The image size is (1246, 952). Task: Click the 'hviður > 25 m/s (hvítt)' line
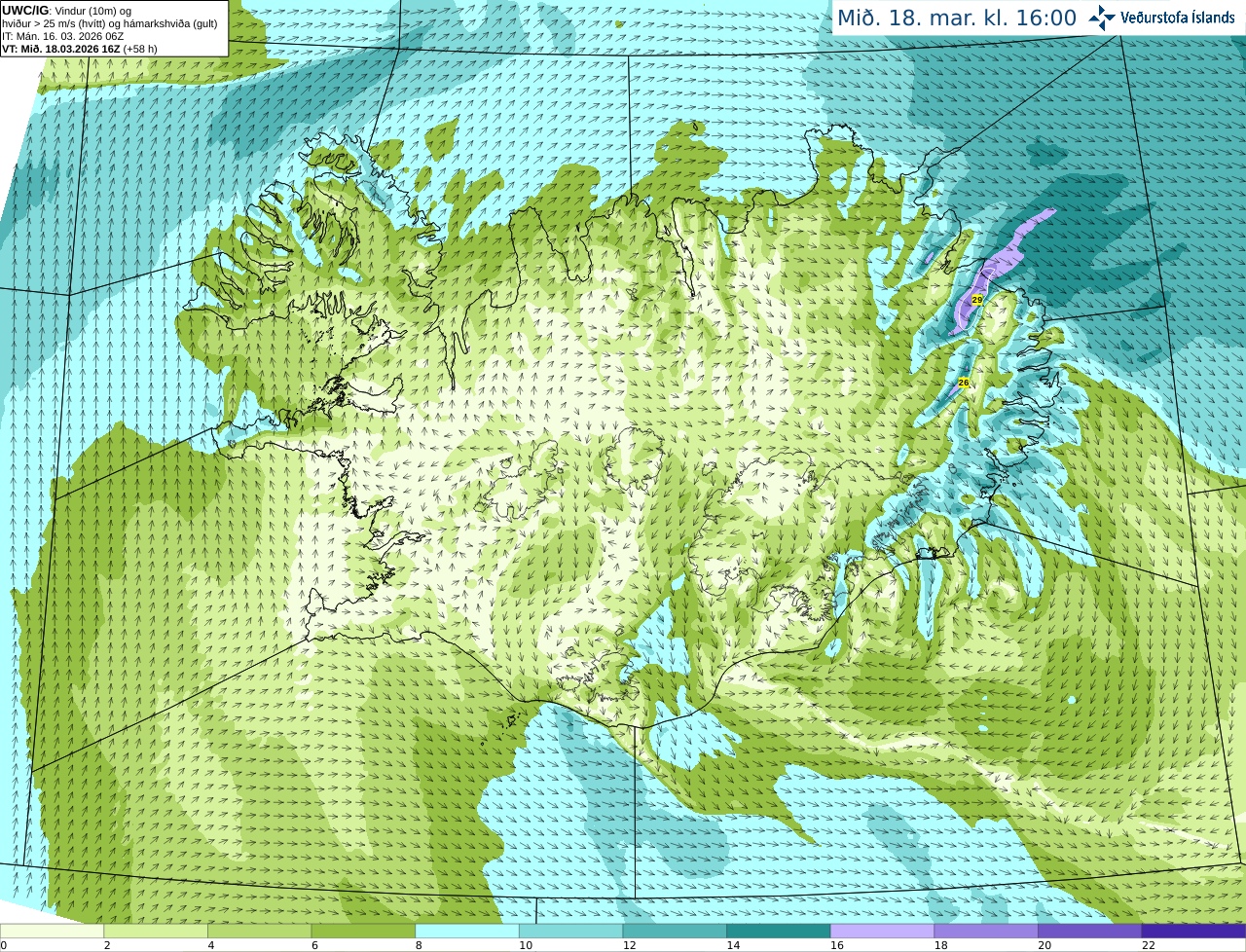coord(110,23)
